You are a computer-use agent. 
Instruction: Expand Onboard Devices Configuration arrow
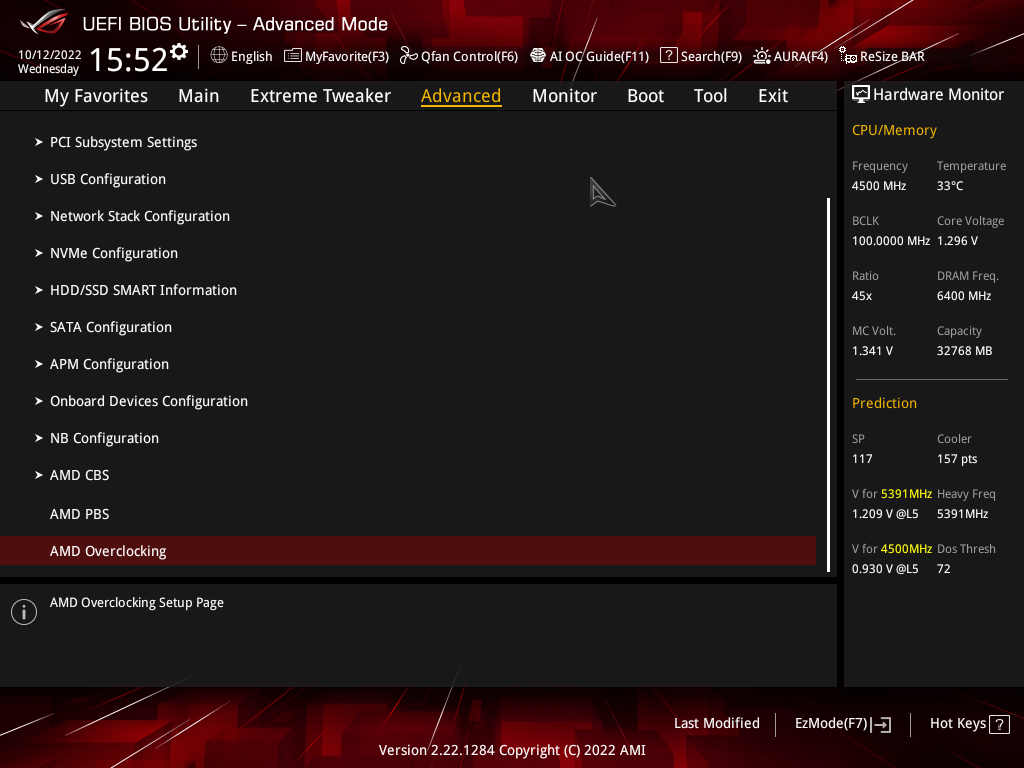tap(39, 401)
